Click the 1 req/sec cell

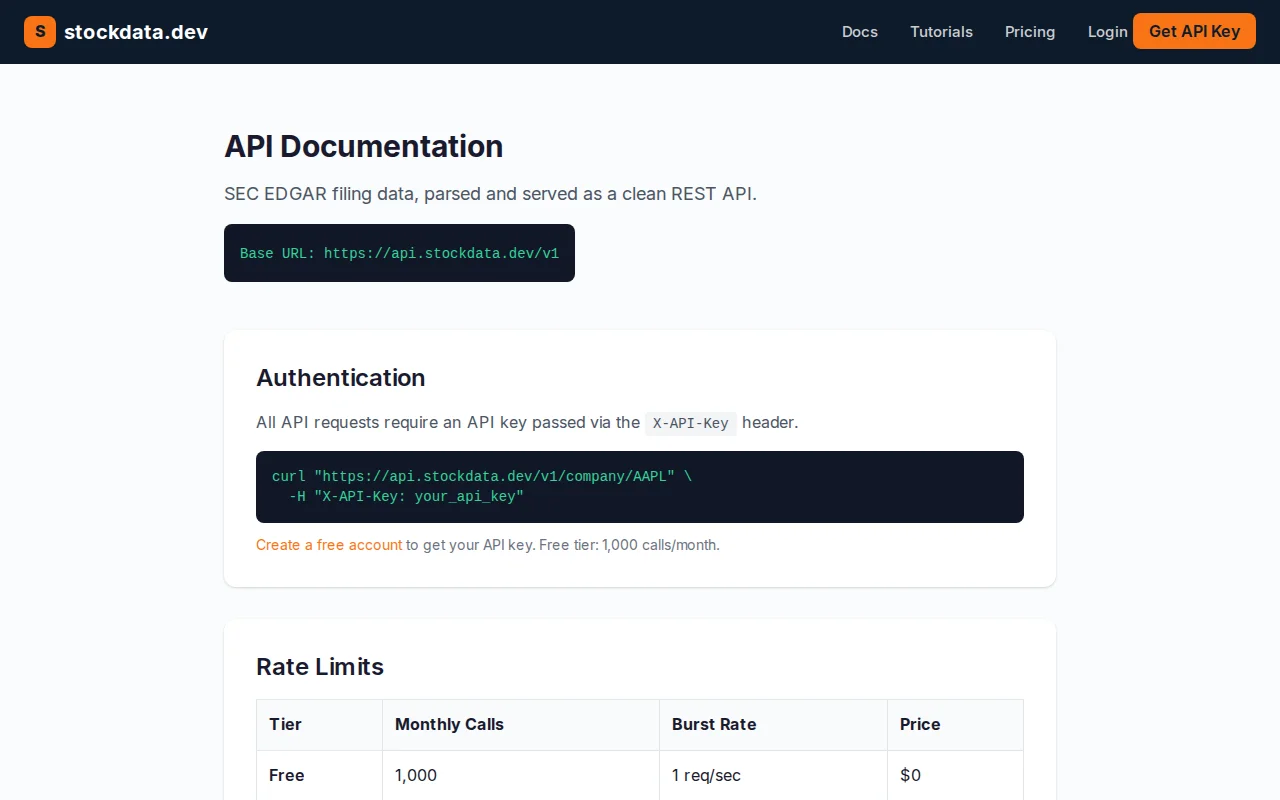774,775
